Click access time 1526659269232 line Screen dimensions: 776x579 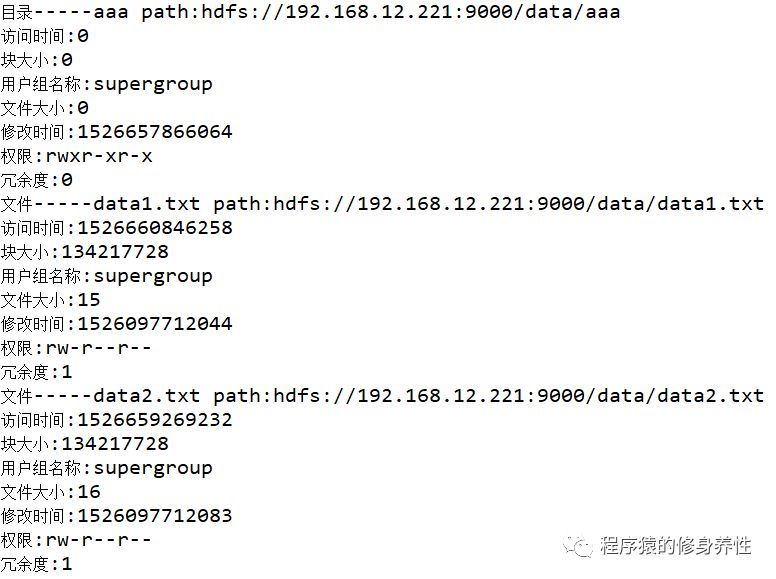pyautogui.click(x=117, y=420)
